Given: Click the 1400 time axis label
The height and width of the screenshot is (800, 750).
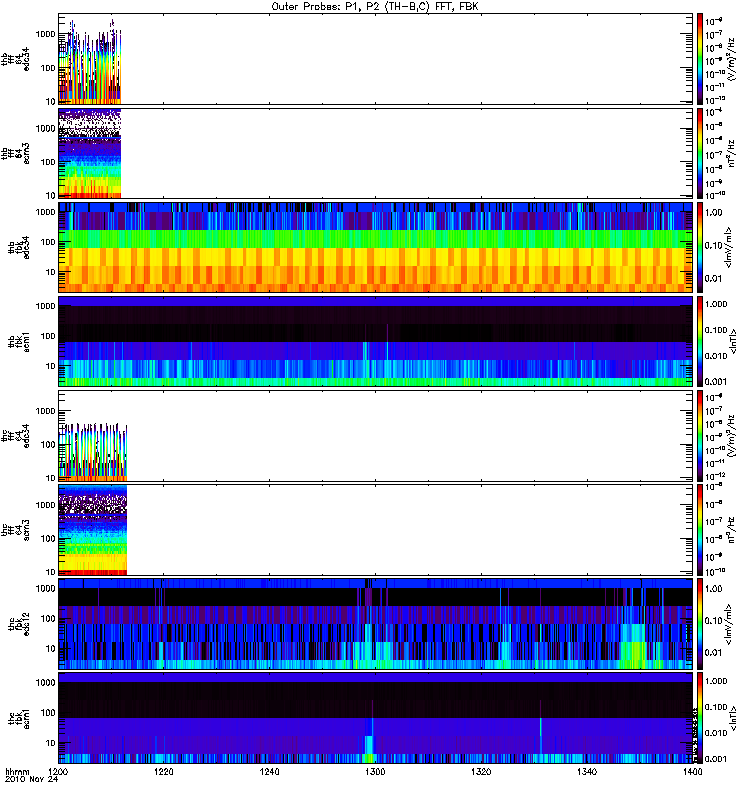Looking at the screenshot, I should [692, 771].
